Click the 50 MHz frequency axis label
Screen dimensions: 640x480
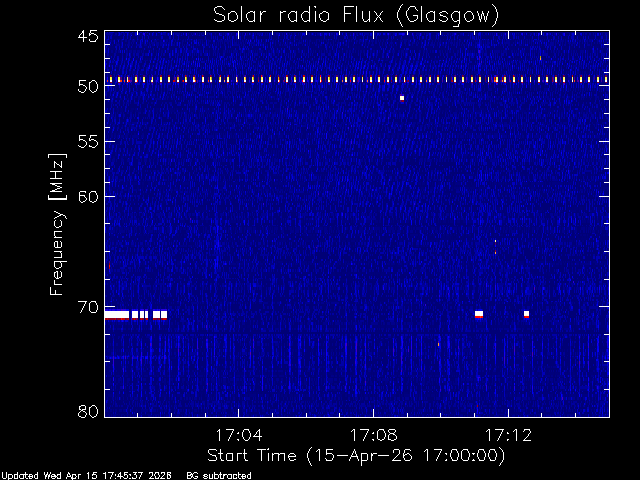point(88,87)
